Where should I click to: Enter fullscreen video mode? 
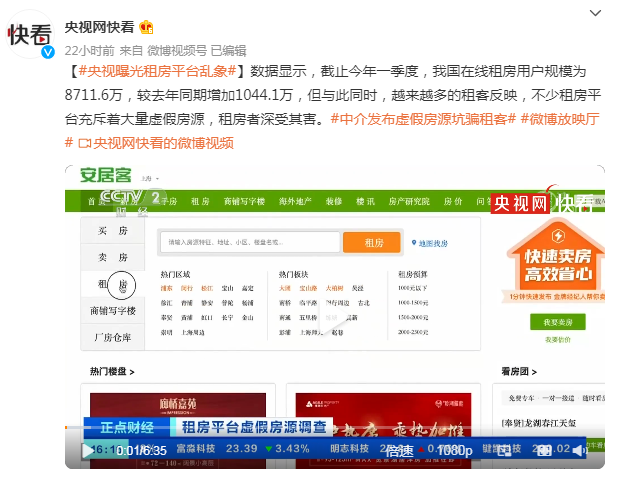click(x=544, y=450)
